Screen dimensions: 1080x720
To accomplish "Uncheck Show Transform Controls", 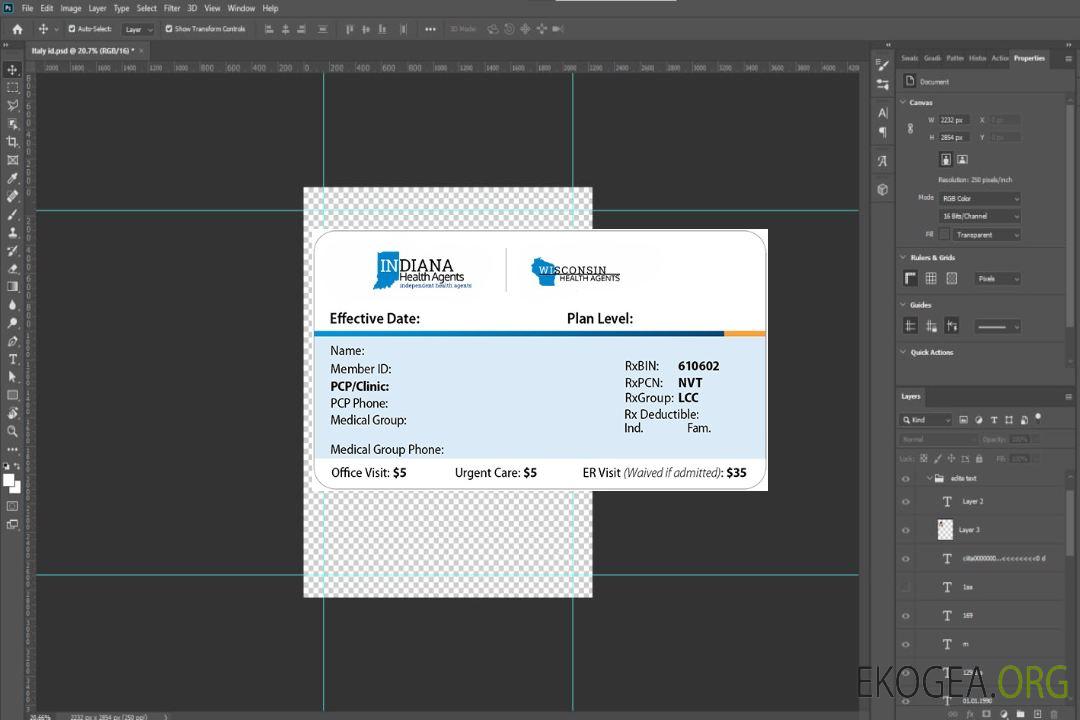I will [169, 29].
